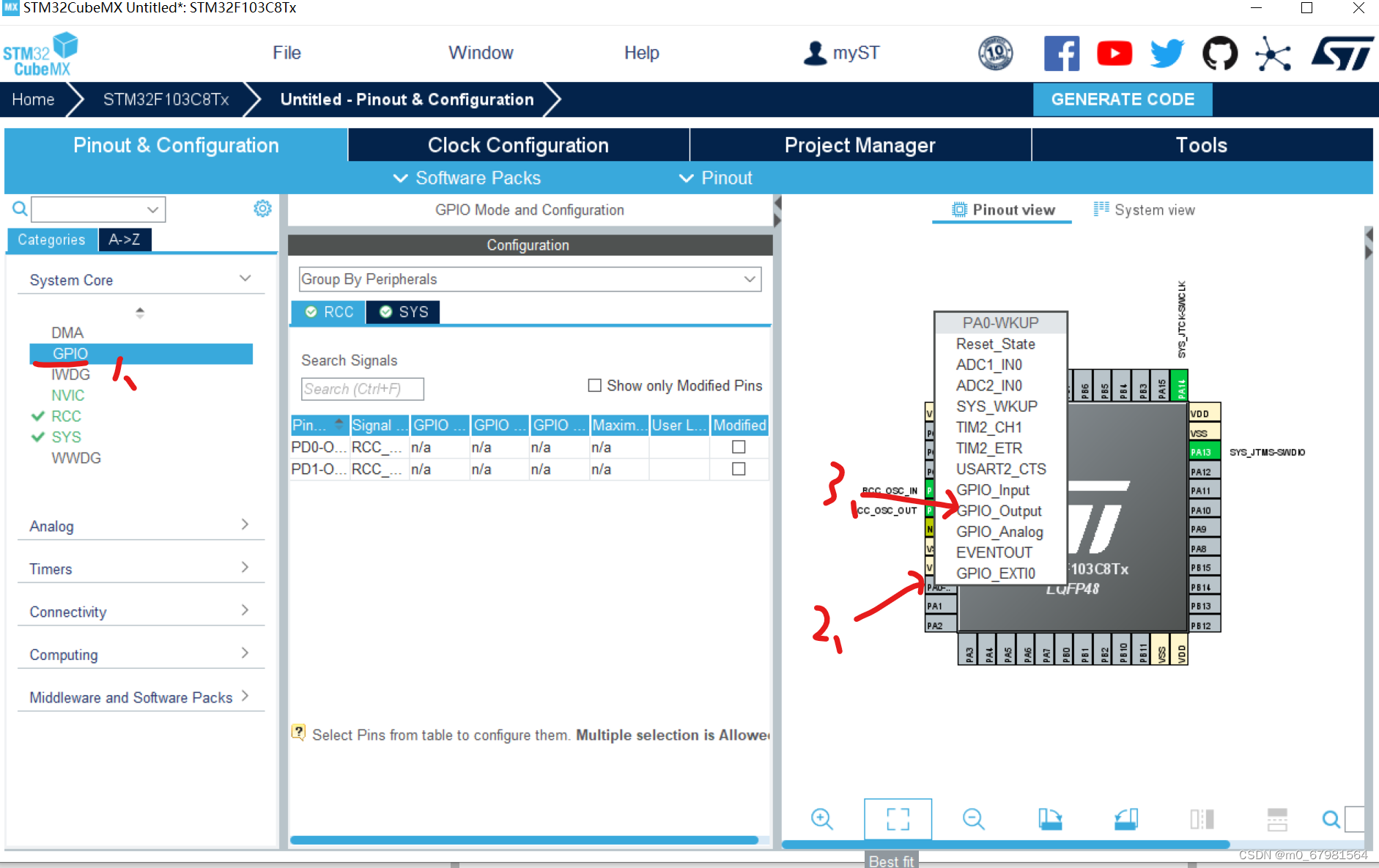1379x868 pixels.
Task: Sort by Pin Name column header
Action: (x=319, y=425)
